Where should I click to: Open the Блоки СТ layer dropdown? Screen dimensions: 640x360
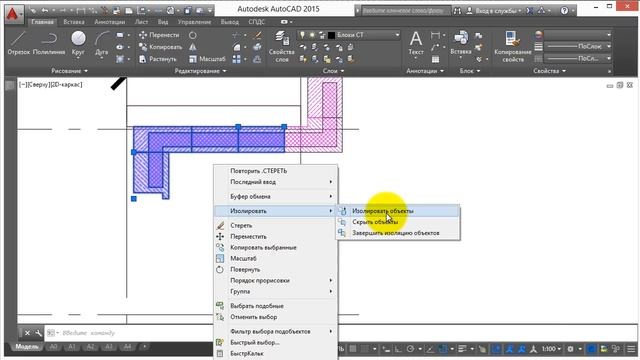[x=349, y=35]
